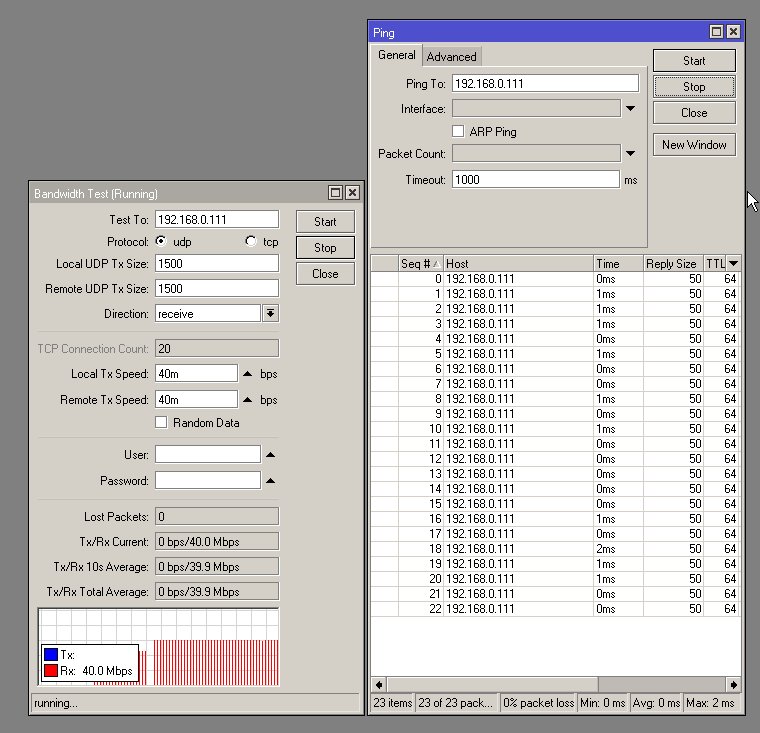Click the ping results horizontal scrollbar thumb
Image resolution: width=760 pixels, height=733 pixels.
click(492, 685)
